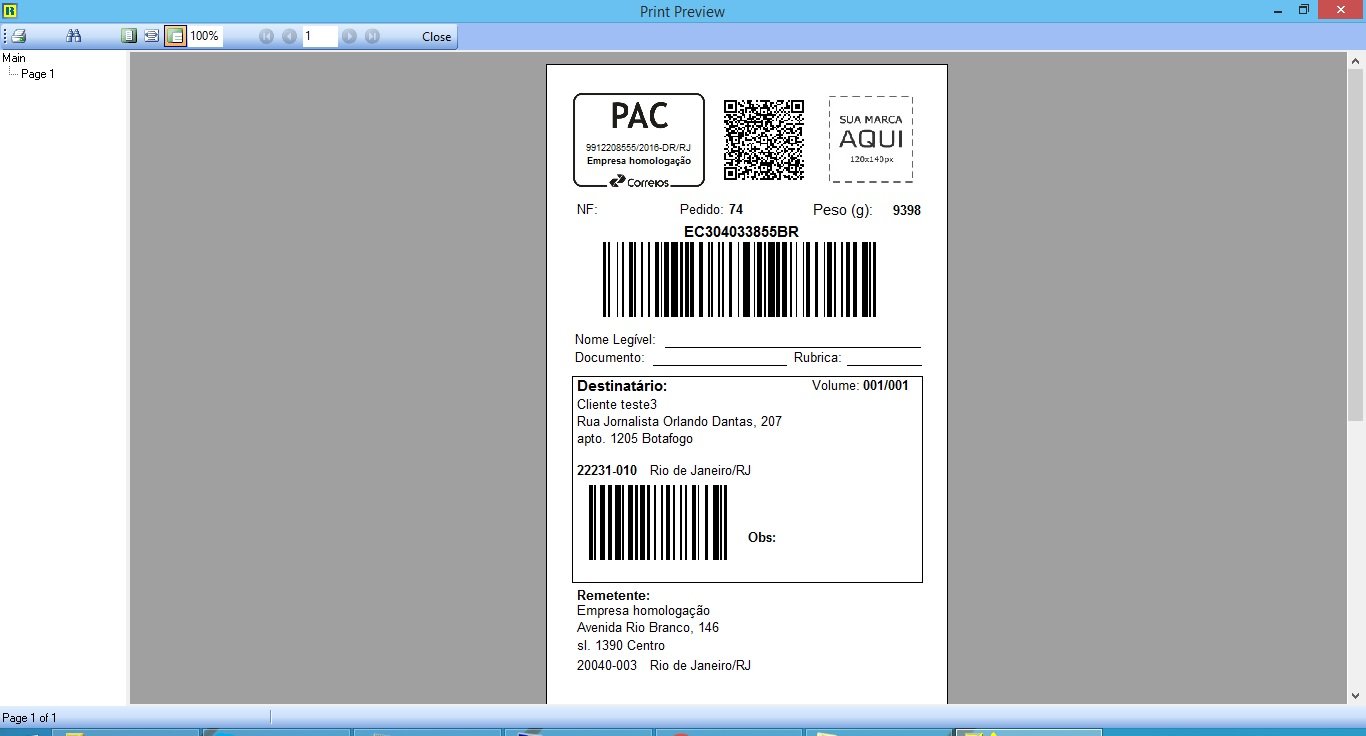This screenshot has width=1366, height=736.
Task: Click the vertical scrollbar down arrow
Action: pos(1356,695)
